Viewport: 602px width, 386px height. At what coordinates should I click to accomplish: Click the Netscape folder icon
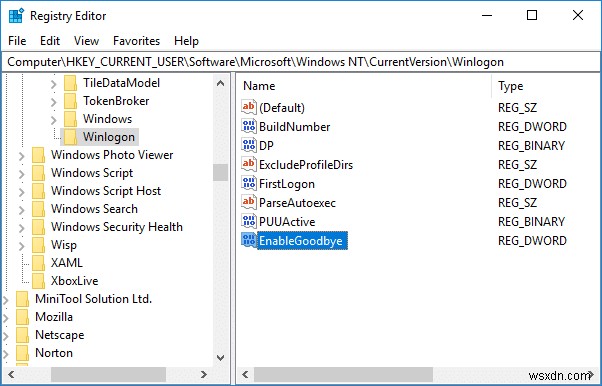(22, 335)
